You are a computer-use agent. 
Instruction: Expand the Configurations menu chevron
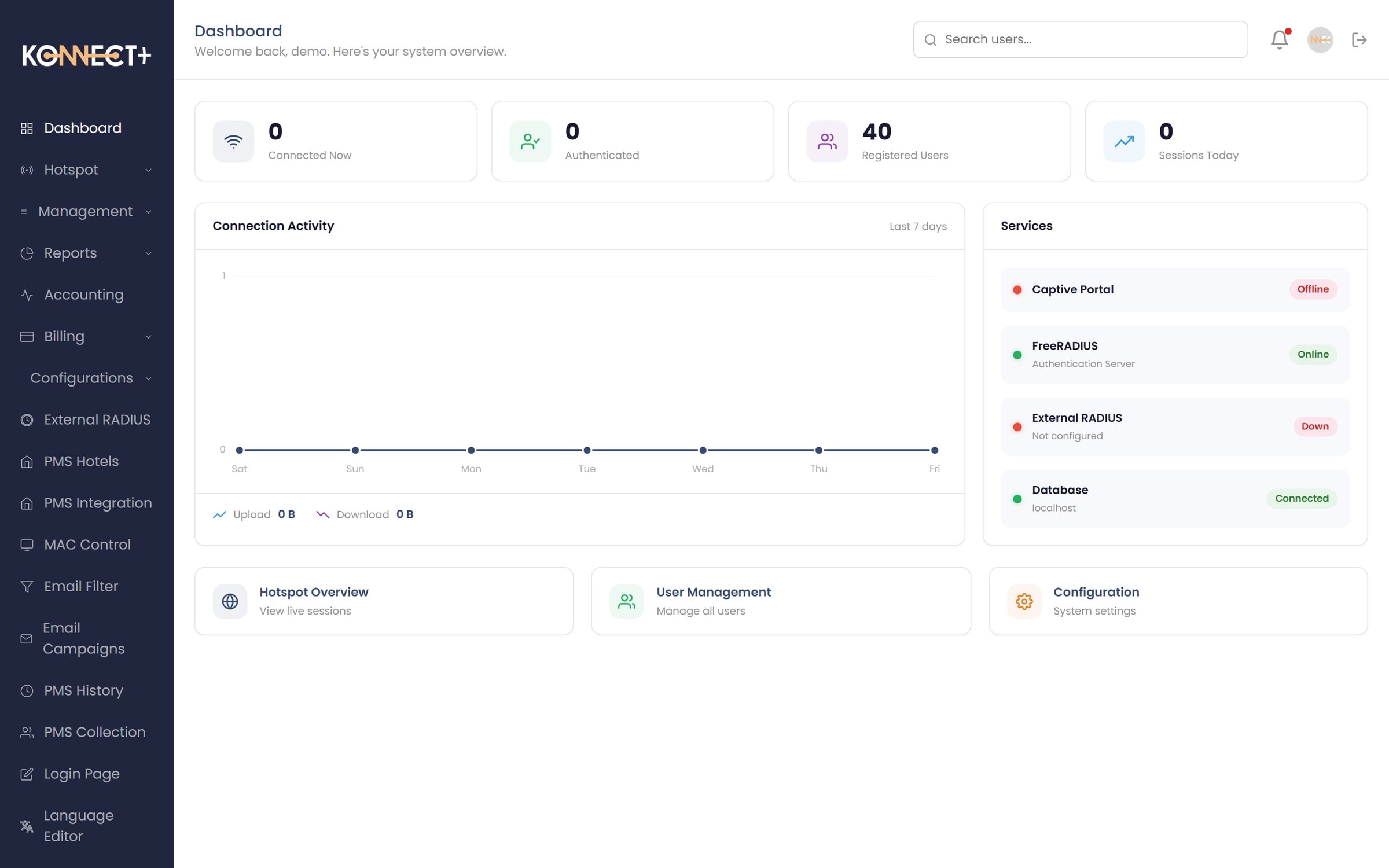point(148,378)
